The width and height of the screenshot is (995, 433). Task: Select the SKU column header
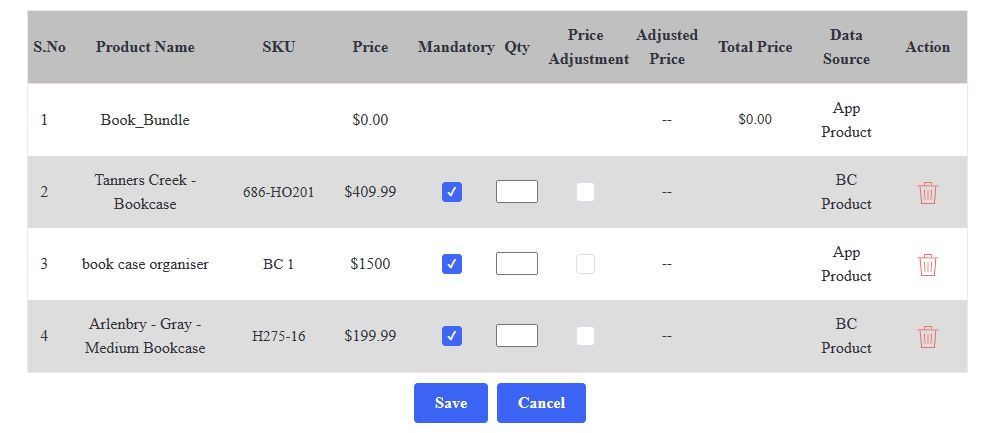(x=279, y=47)
